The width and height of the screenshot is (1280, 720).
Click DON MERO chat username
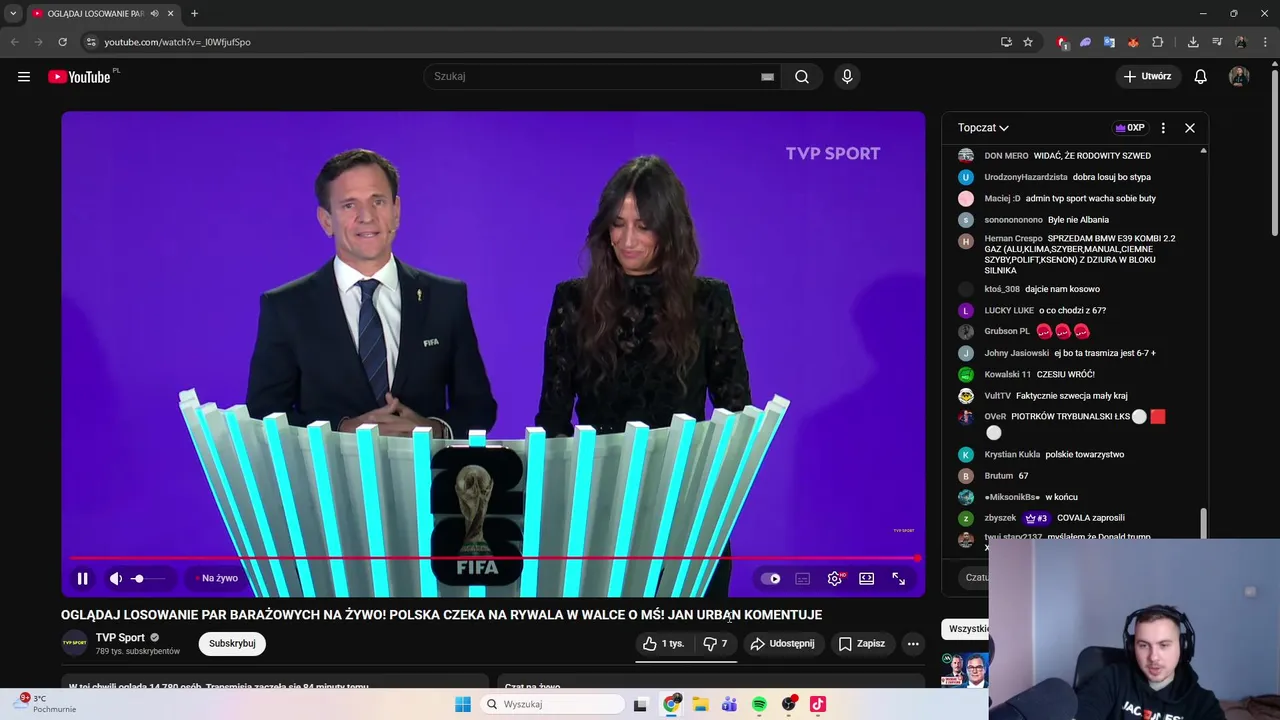tap(1006, 156)
